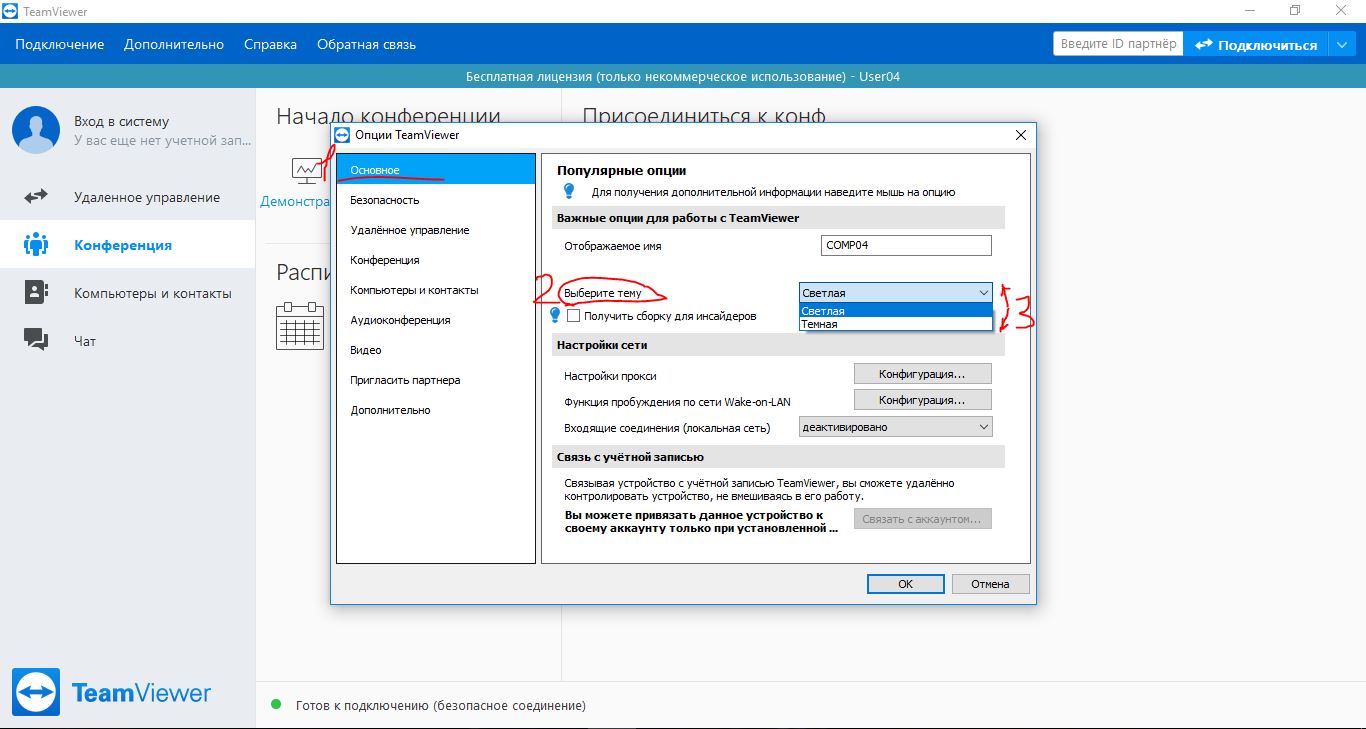The width and height of the screenshot is (1366, 729).
Task: Select Основное in options category list
Action: pyautogui.click(x=436, y=170)
